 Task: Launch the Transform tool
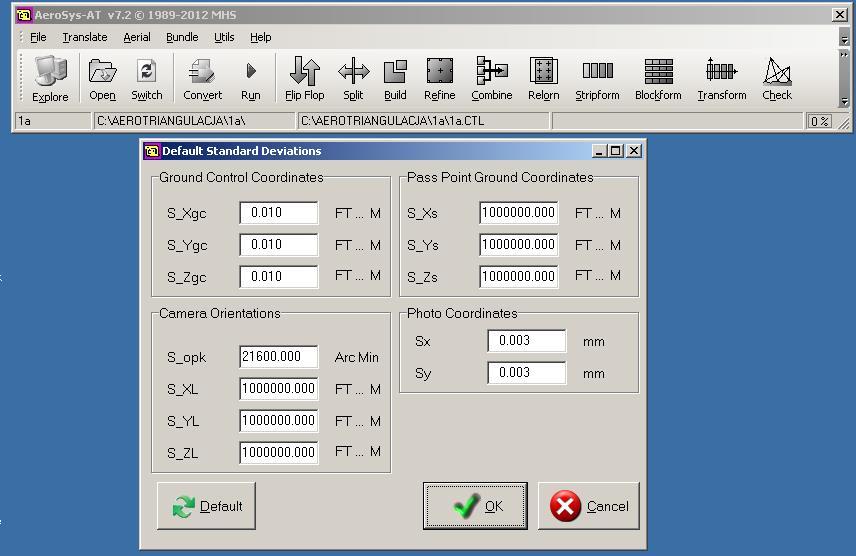pyautogui.click(x=722, y=79)
